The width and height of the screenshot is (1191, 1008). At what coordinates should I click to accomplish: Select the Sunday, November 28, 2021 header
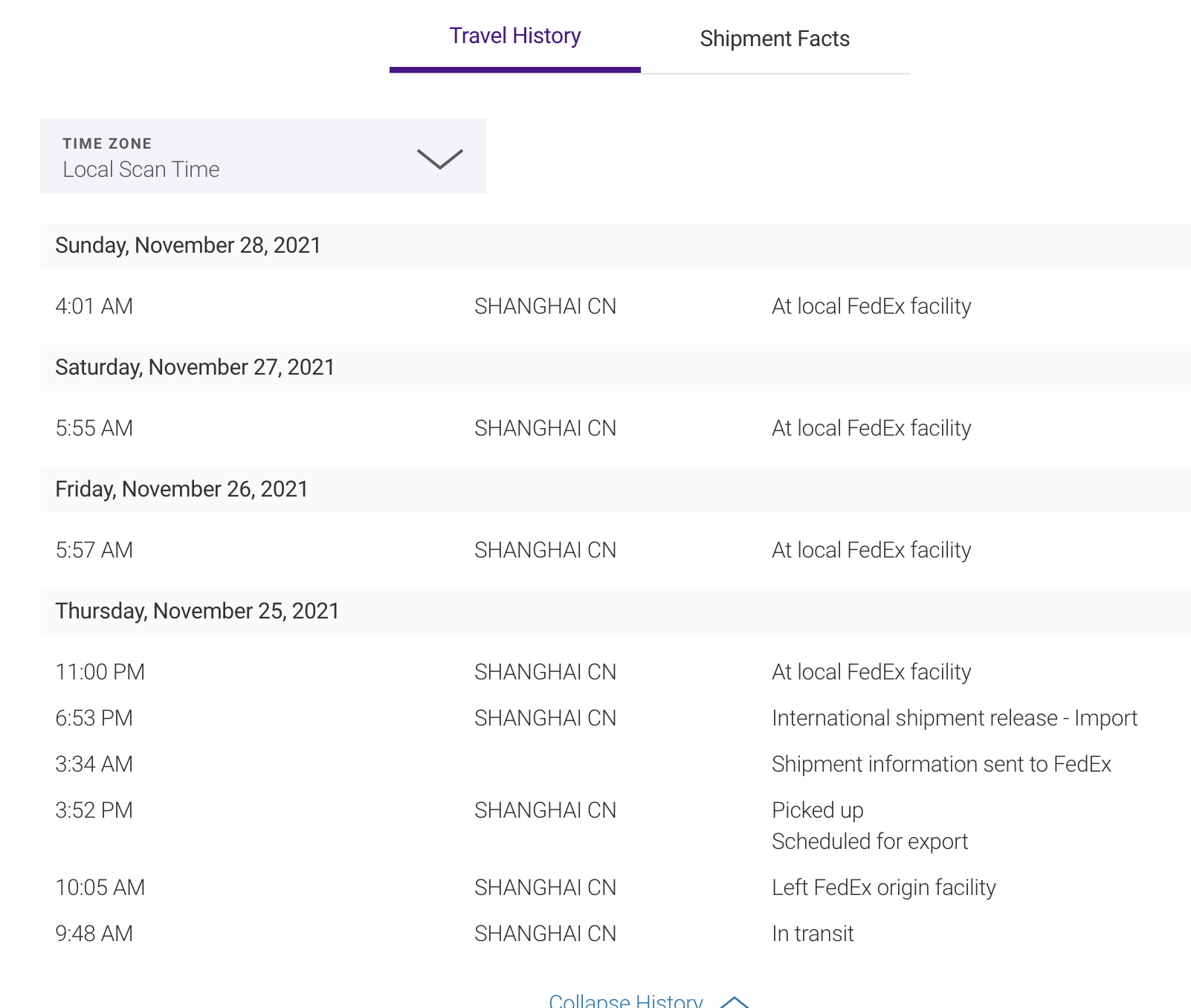click(x=188, y=245)
